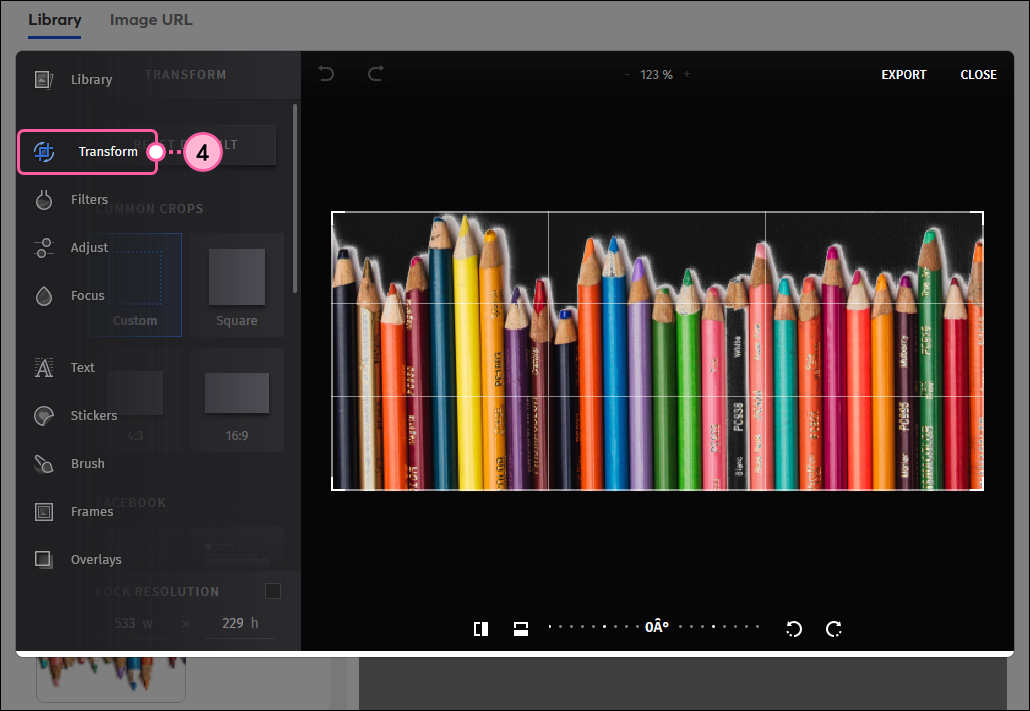Select the Custom crop preset
1030x711 pixels.
(x=135, y=285)
